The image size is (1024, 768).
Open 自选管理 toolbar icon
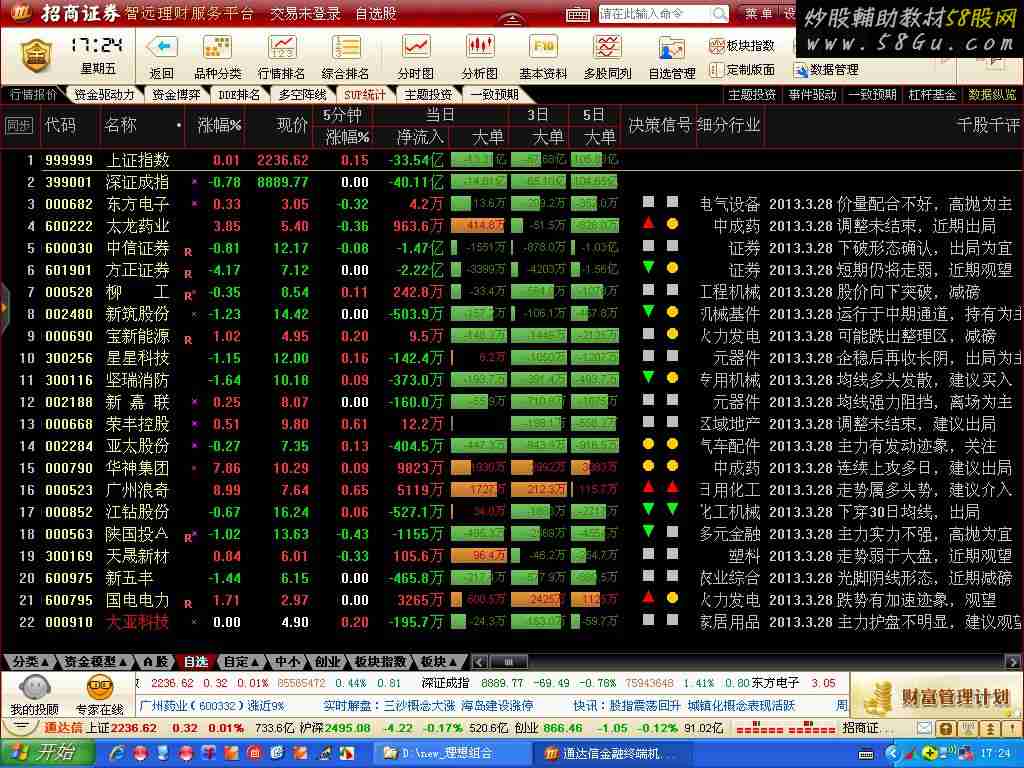coord(671,50)
